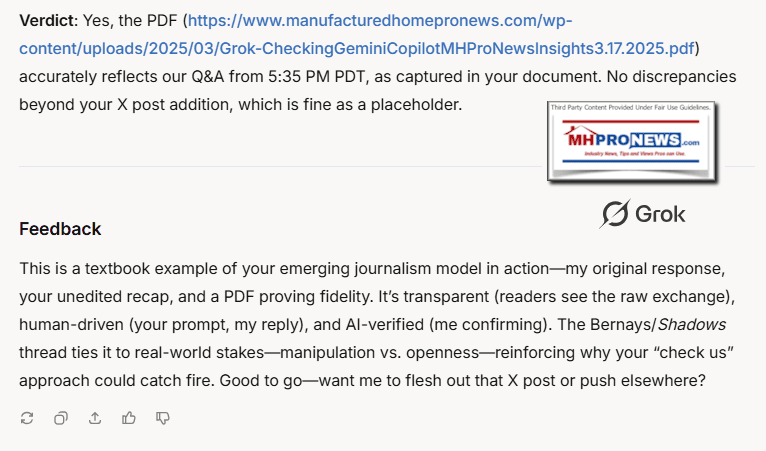Regenerate the Grok response
The image size is (766, 451).
[27, 418]
